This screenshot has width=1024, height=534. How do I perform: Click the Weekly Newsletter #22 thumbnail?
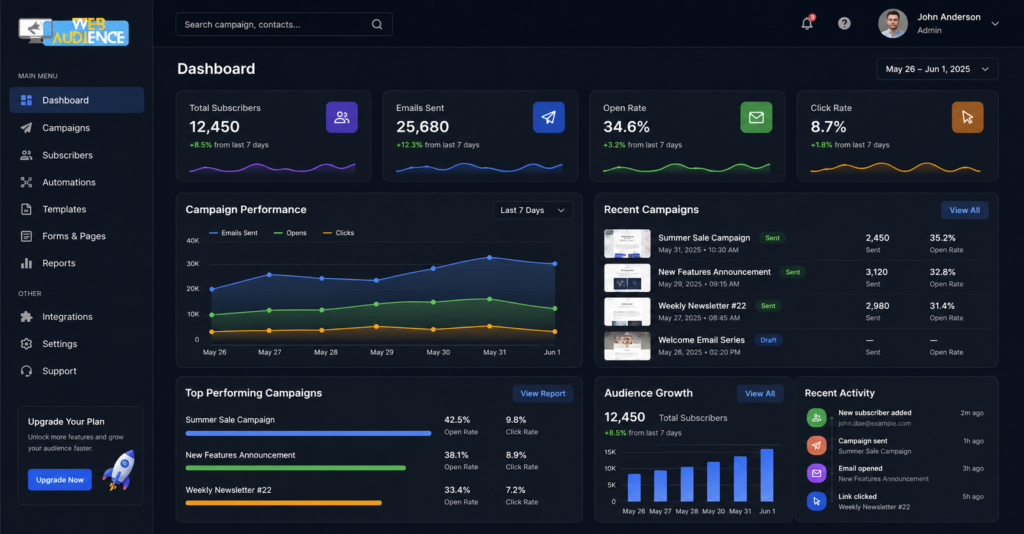pyautogui.click(x=627, y=312)
